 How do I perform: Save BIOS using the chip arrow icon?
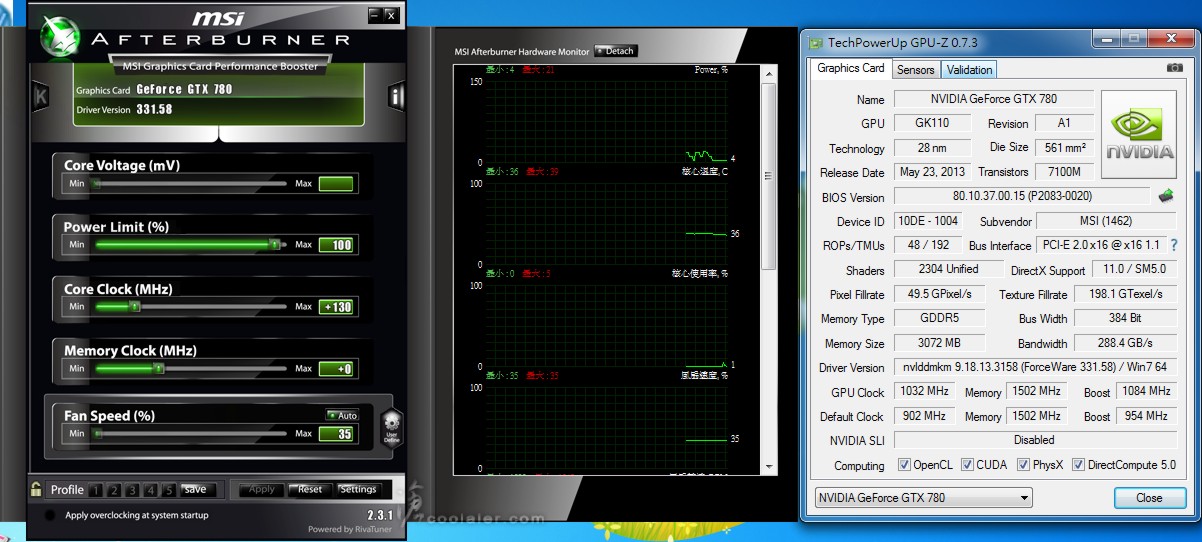point(1166,196)
